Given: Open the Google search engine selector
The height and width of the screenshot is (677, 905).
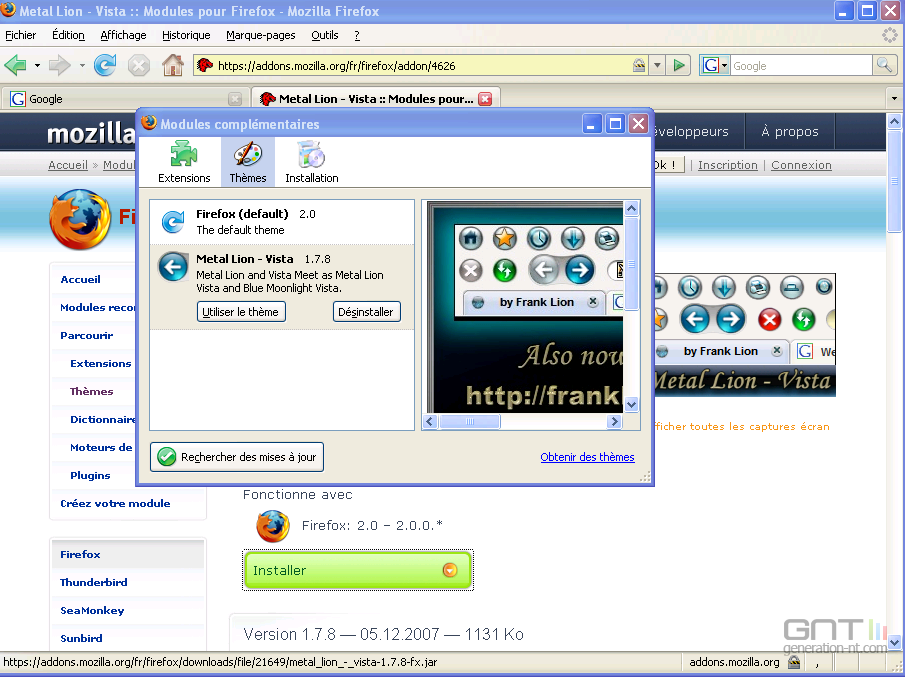Looking at the screenshot, I should [715, 66].
